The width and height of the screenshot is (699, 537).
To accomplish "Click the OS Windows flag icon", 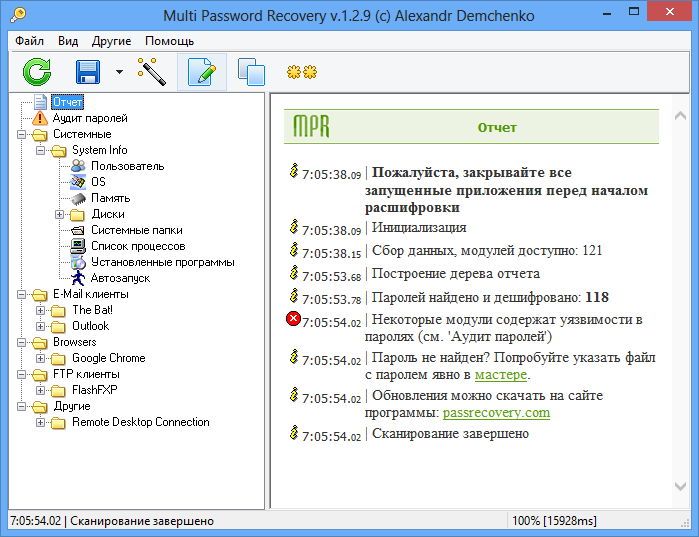I will click(x=78, y=182).
